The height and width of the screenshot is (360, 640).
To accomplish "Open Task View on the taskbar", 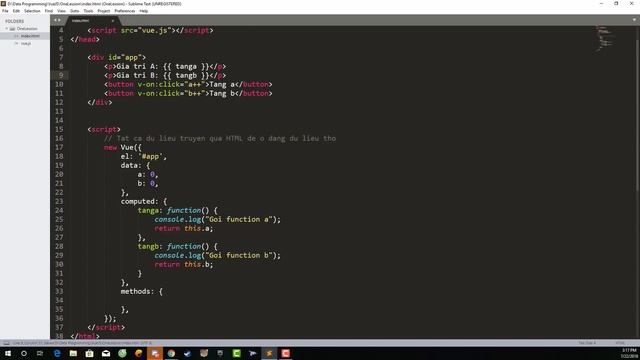I will point(40,353).
